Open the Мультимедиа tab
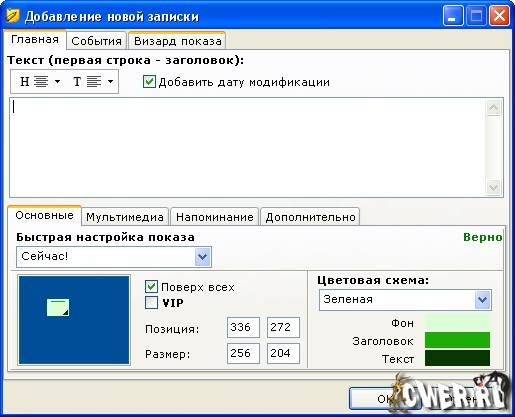This screenshot has height=417, width=515. (125, 217)
